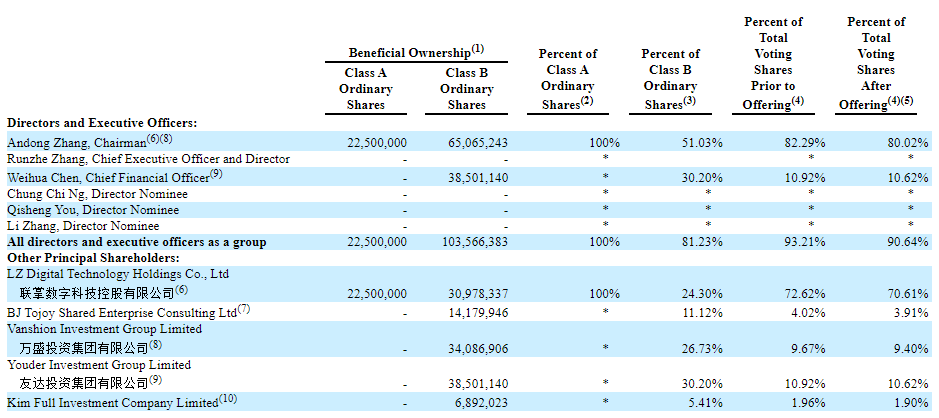The image size is (939, 418).
Task: Select the 103,566,383 group Class B total
Action: pos(474,242)
